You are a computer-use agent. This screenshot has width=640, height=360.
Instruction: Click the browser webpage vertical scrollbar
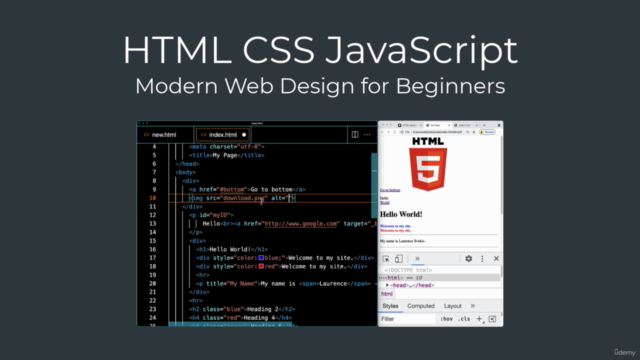[x=501, y=175]
